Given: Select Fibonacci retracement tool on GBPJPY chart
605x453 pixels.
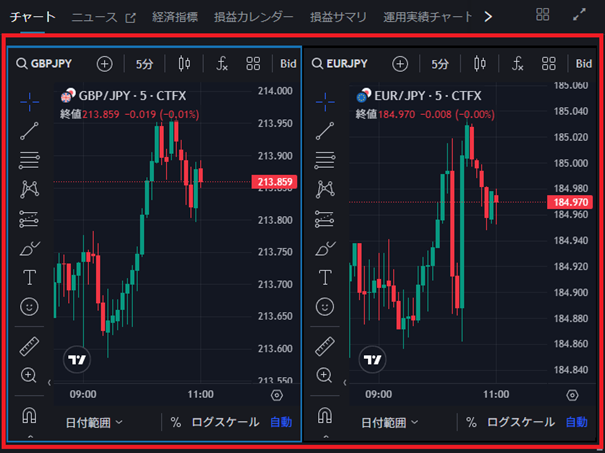Looking at the screenshot, I should pyautogui.click(x=29, y=160).
